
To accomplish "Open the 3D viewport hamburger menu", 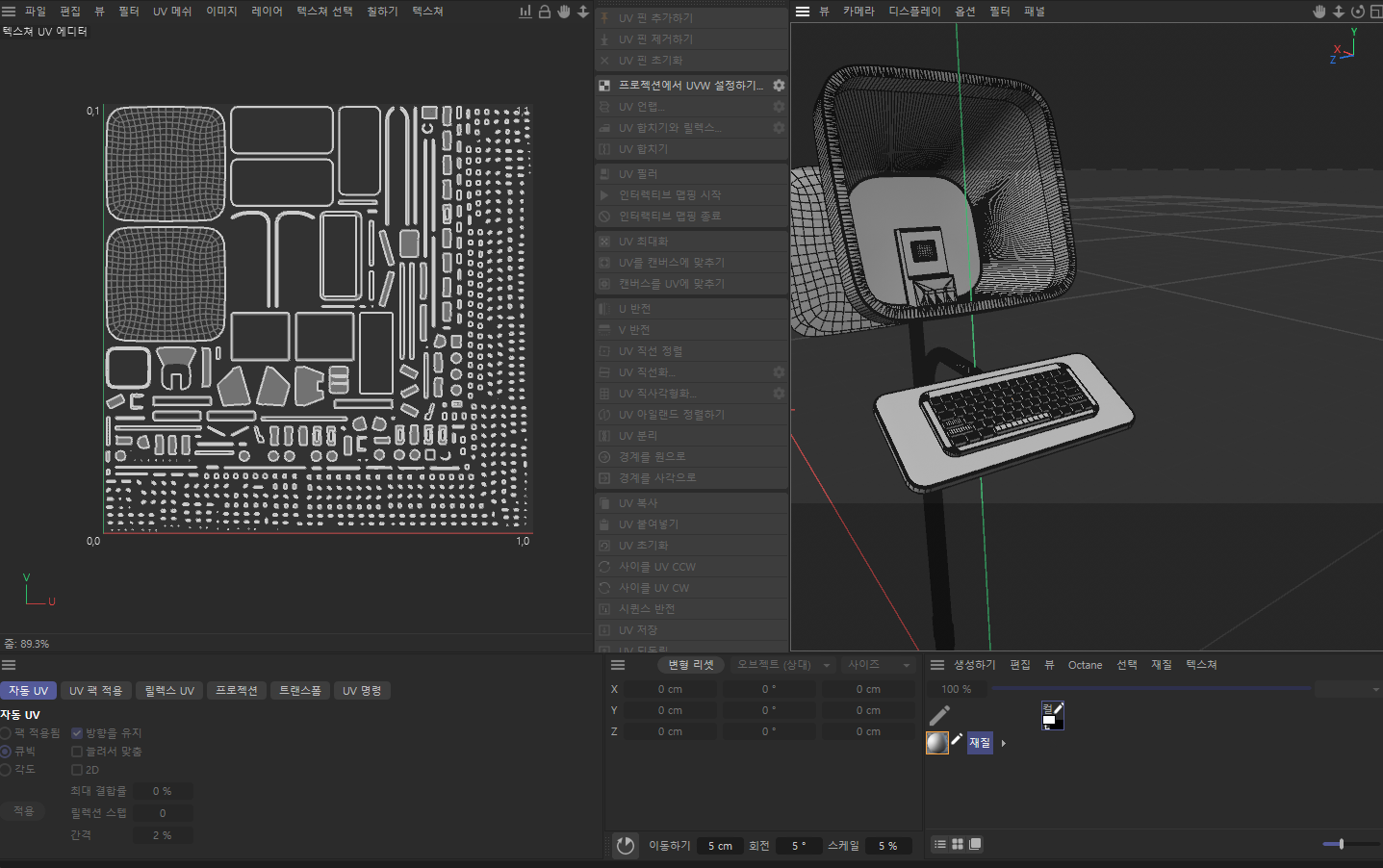I will 803,12.
